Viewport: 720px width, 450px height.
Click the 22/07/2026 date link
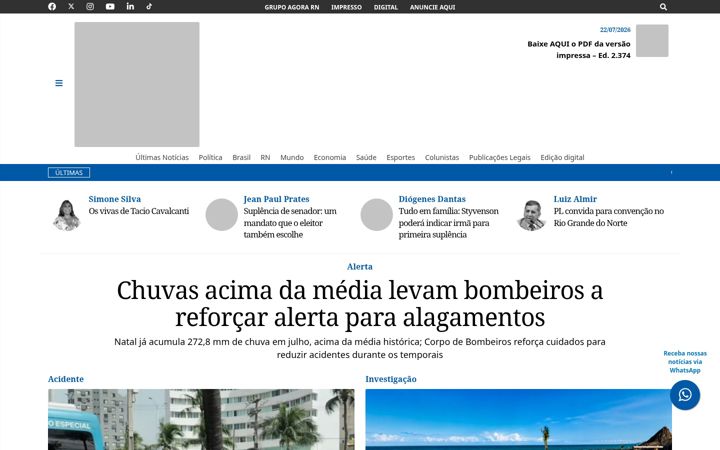(615, 29)
